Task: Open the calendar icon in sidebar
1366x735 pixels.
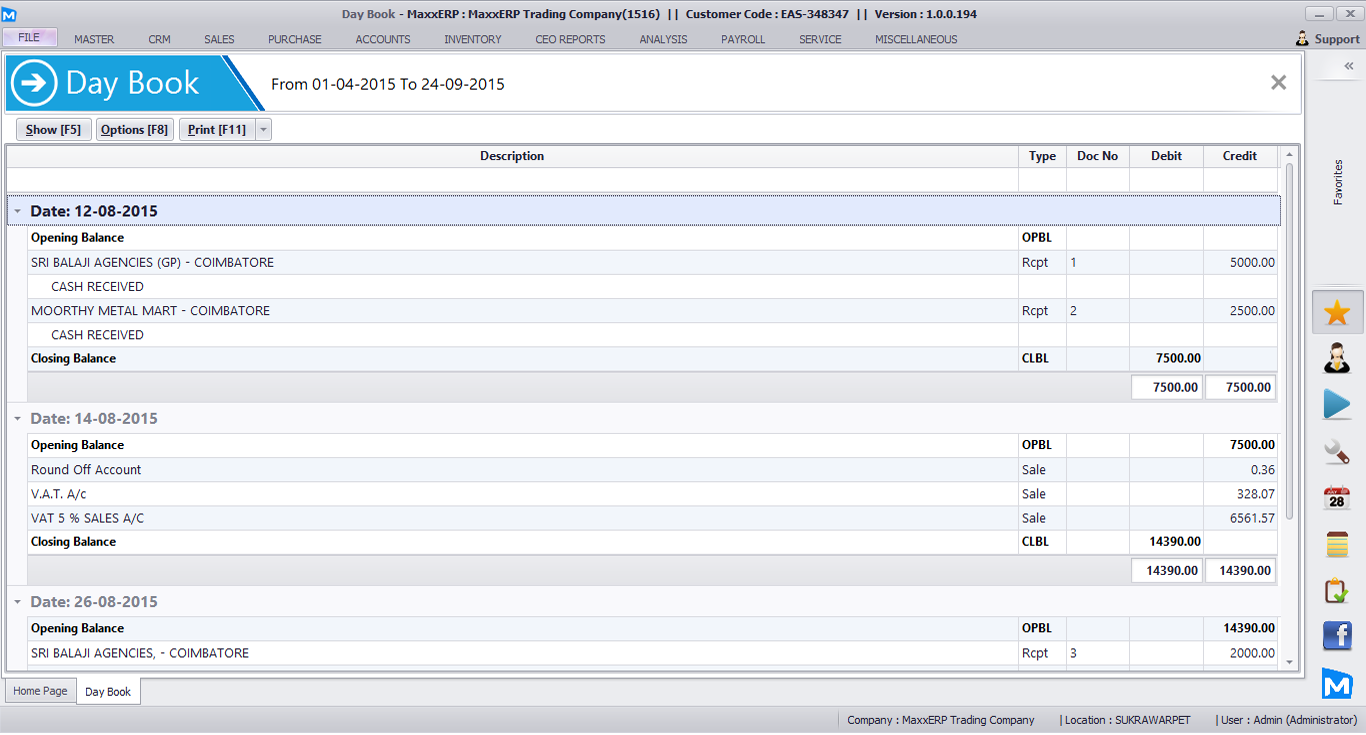Action: pos(1337,498)
